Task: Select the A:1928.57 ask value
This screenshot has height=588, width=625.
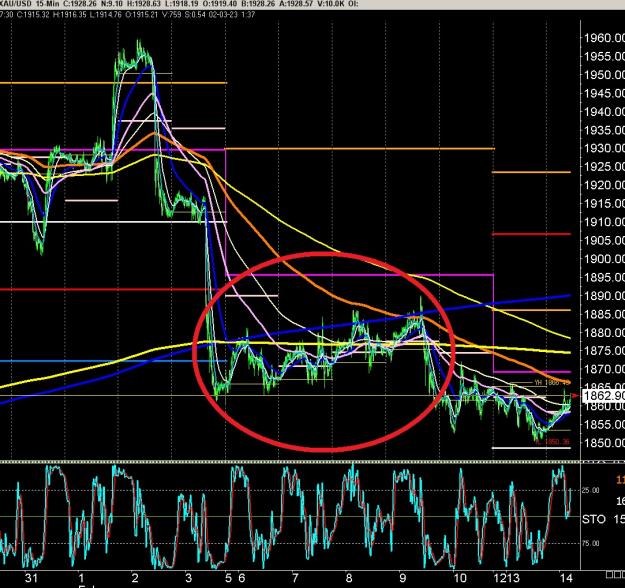Action: pyautogui.click(x=295, y=4)
